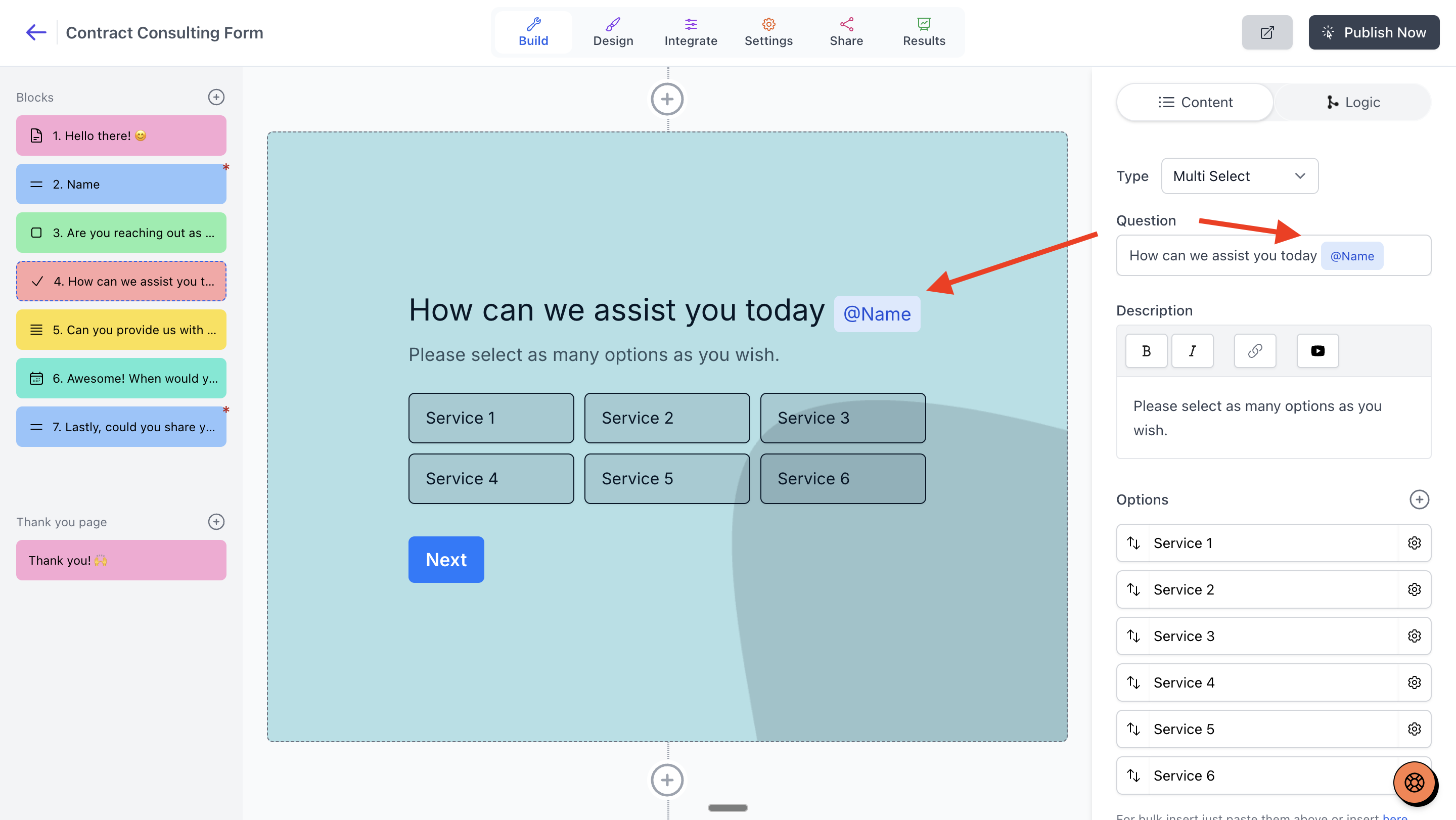Open settings gear for Service 4 option

point(1414,682)
